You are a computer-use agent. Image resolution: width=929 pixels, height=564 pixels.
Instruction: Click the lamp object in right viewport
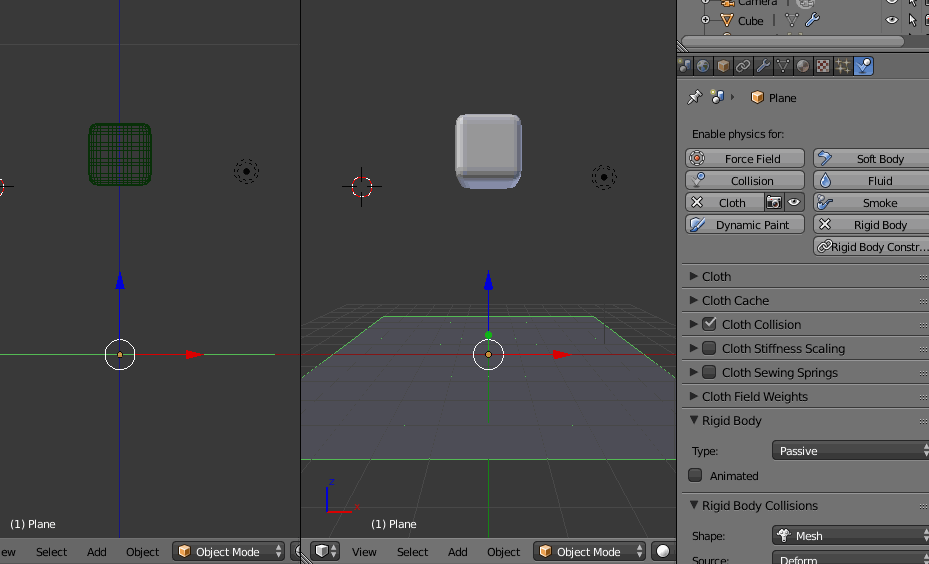[x=604, y=177]
